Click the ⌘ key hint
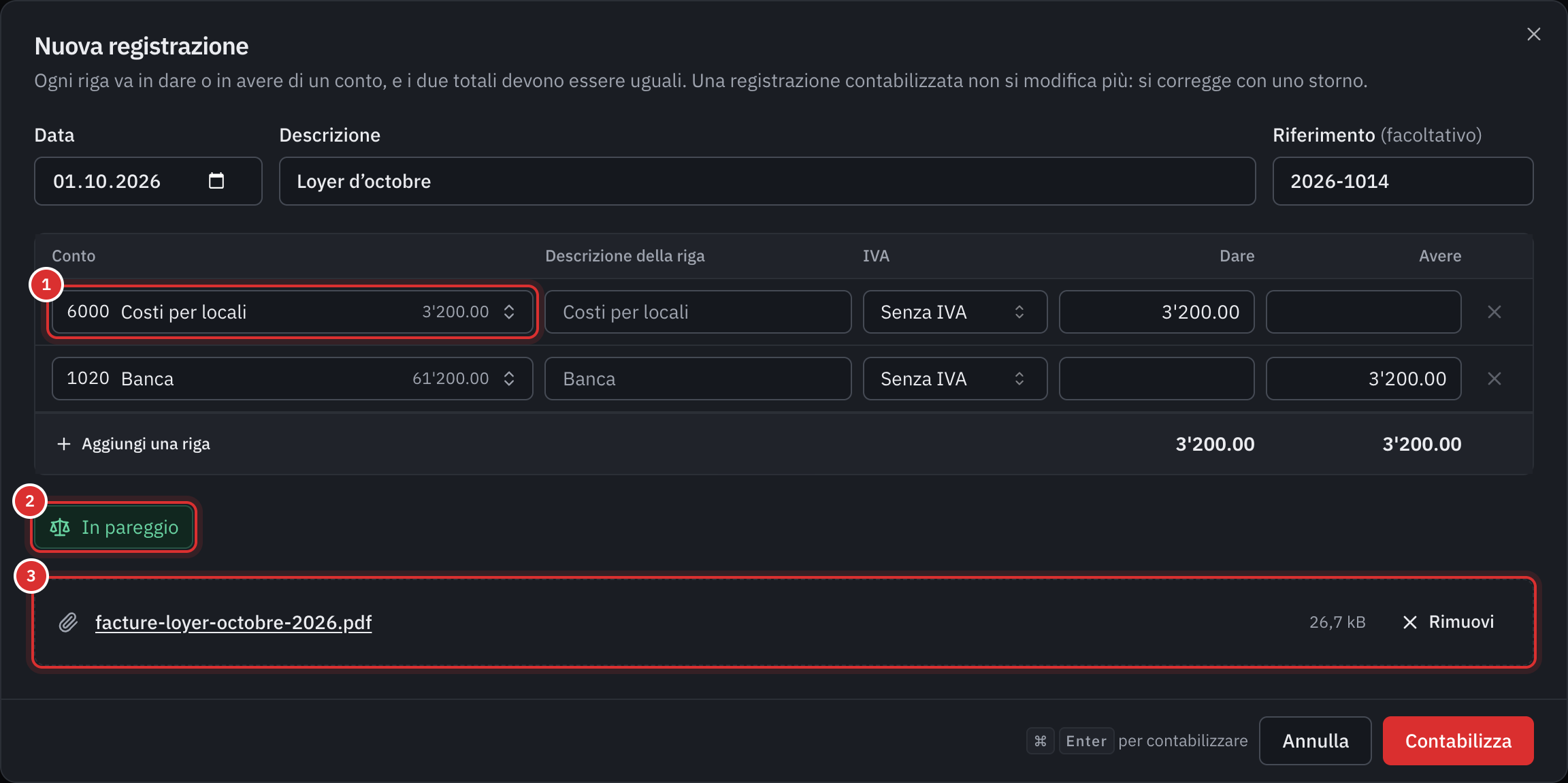This screenshot has height=783, width=1568. [x=1041, y=741]
